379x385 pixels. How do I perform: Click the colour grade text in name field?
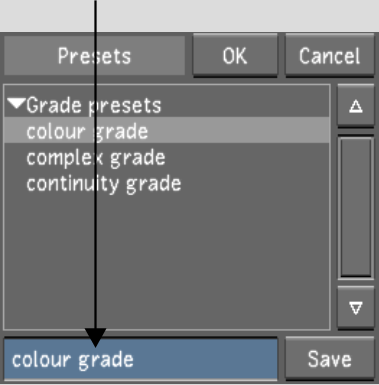pos(73,360)
